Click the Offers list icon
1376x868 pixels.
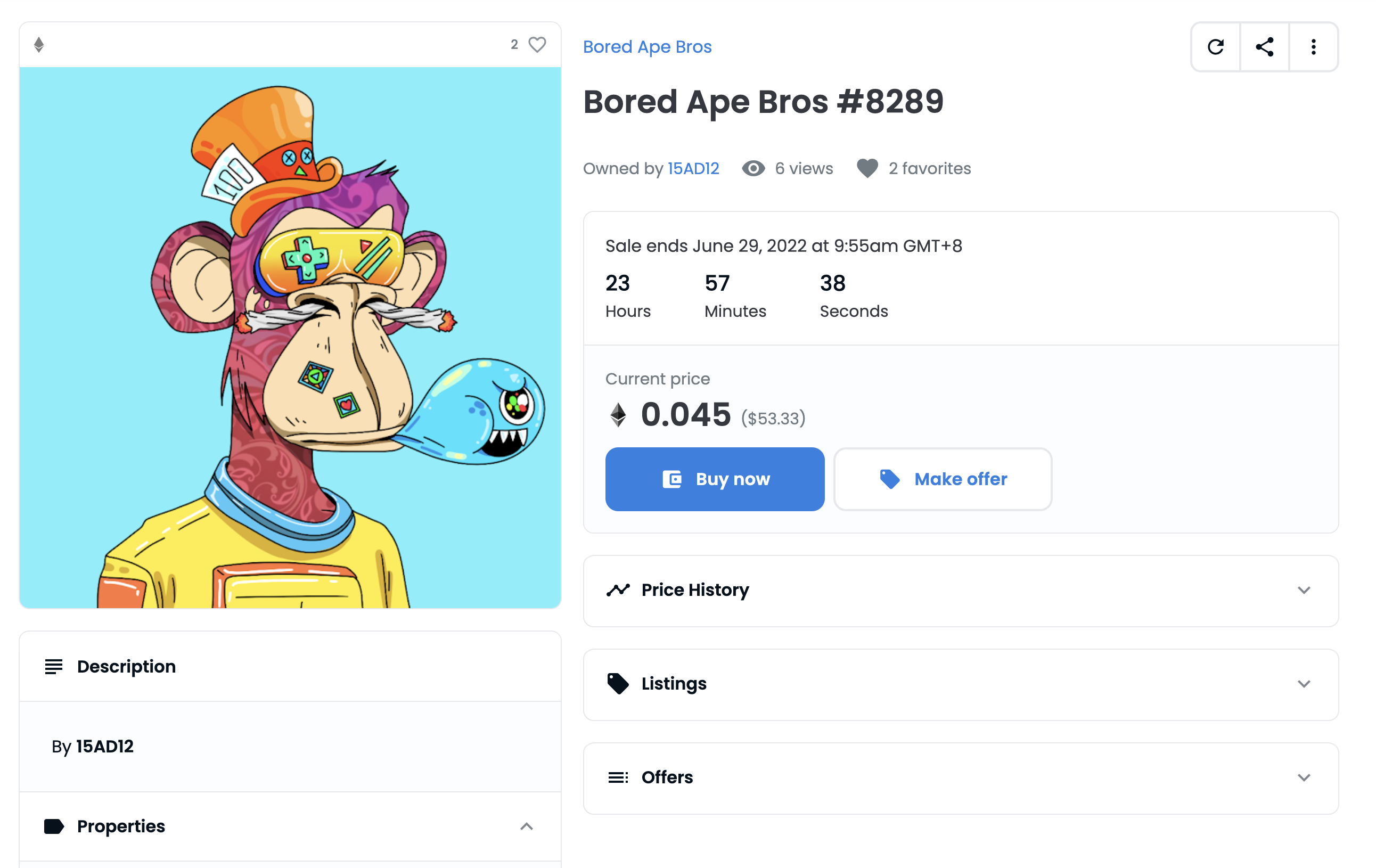618,777
